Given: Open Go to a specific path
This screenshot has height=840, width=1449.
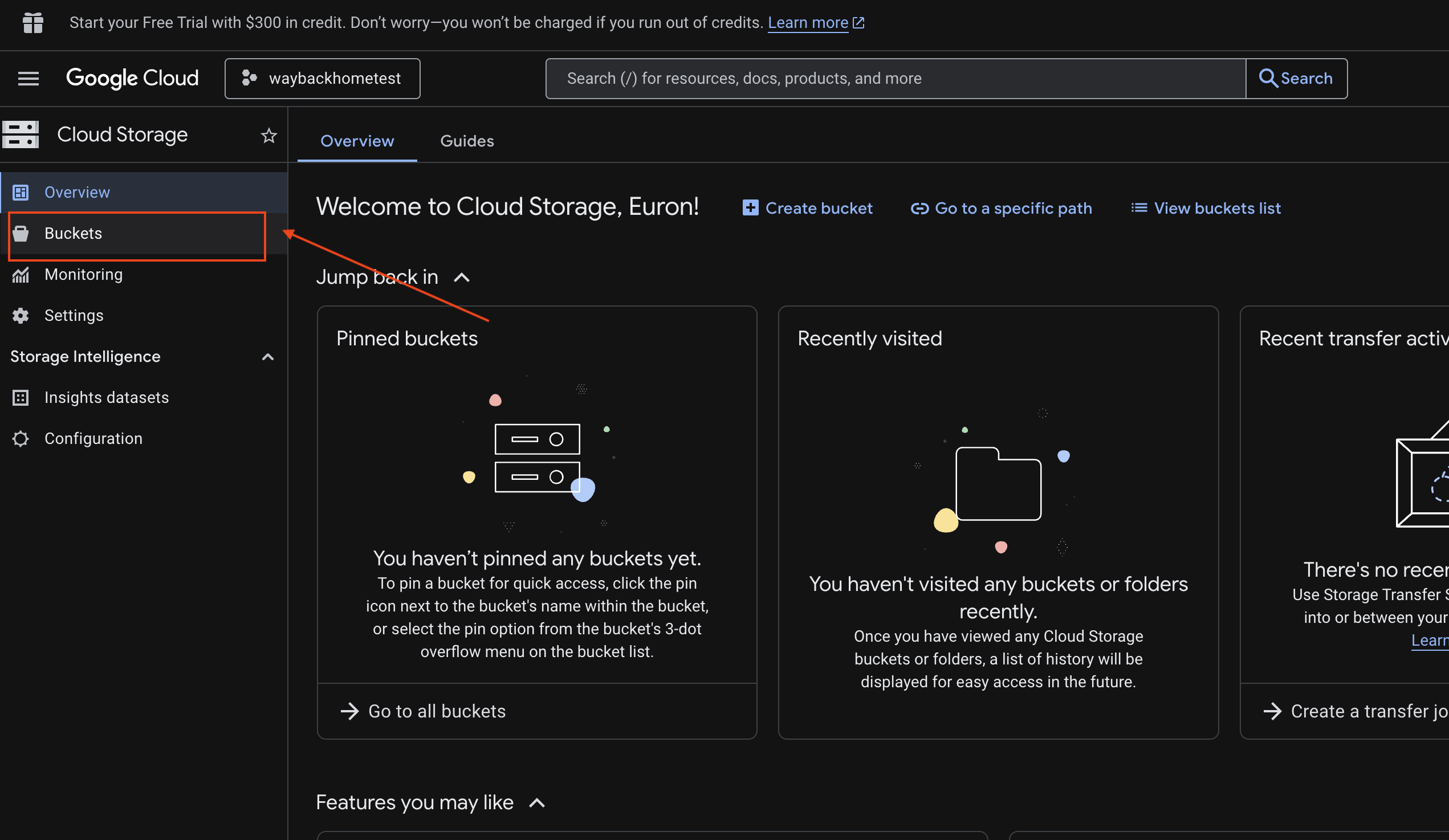Looking at the screenshot, I should pos(1001,208).
